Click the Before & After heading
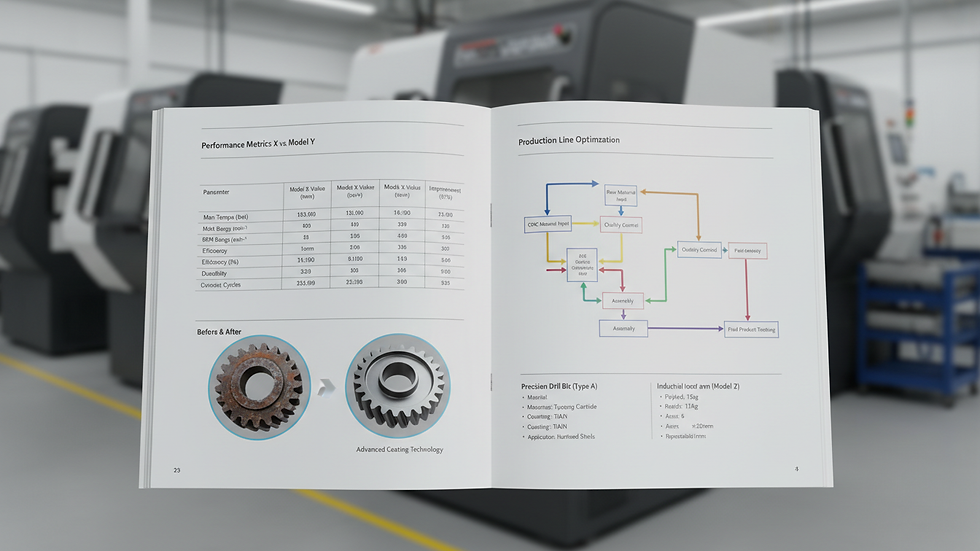 219,332
